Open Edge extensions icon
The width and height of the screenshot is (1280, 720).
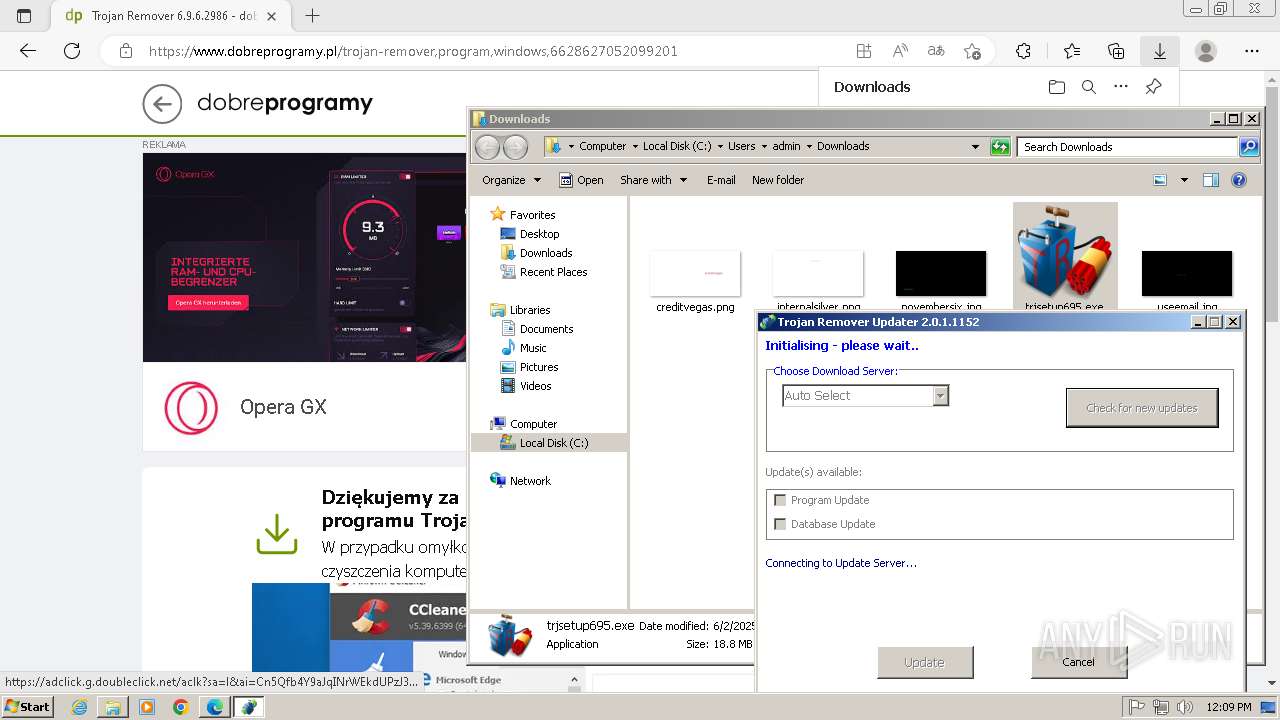[1023, 51]
